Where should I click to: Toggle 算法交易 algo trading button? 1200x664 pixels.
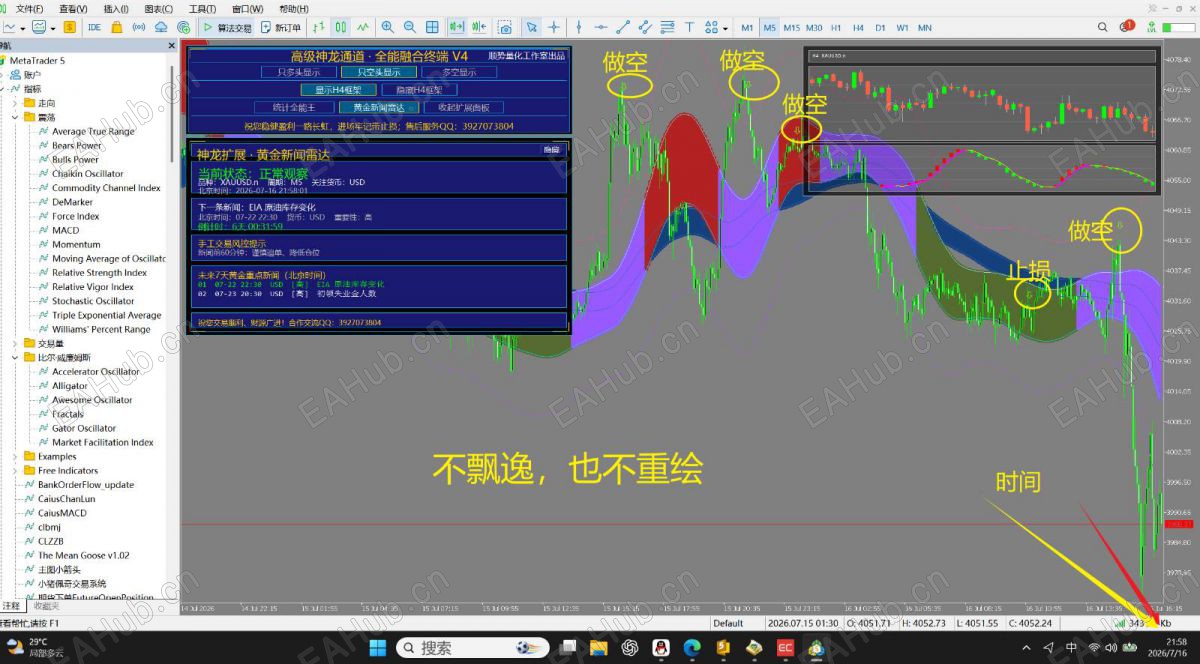pyautogui.click(x=228, y=27)
